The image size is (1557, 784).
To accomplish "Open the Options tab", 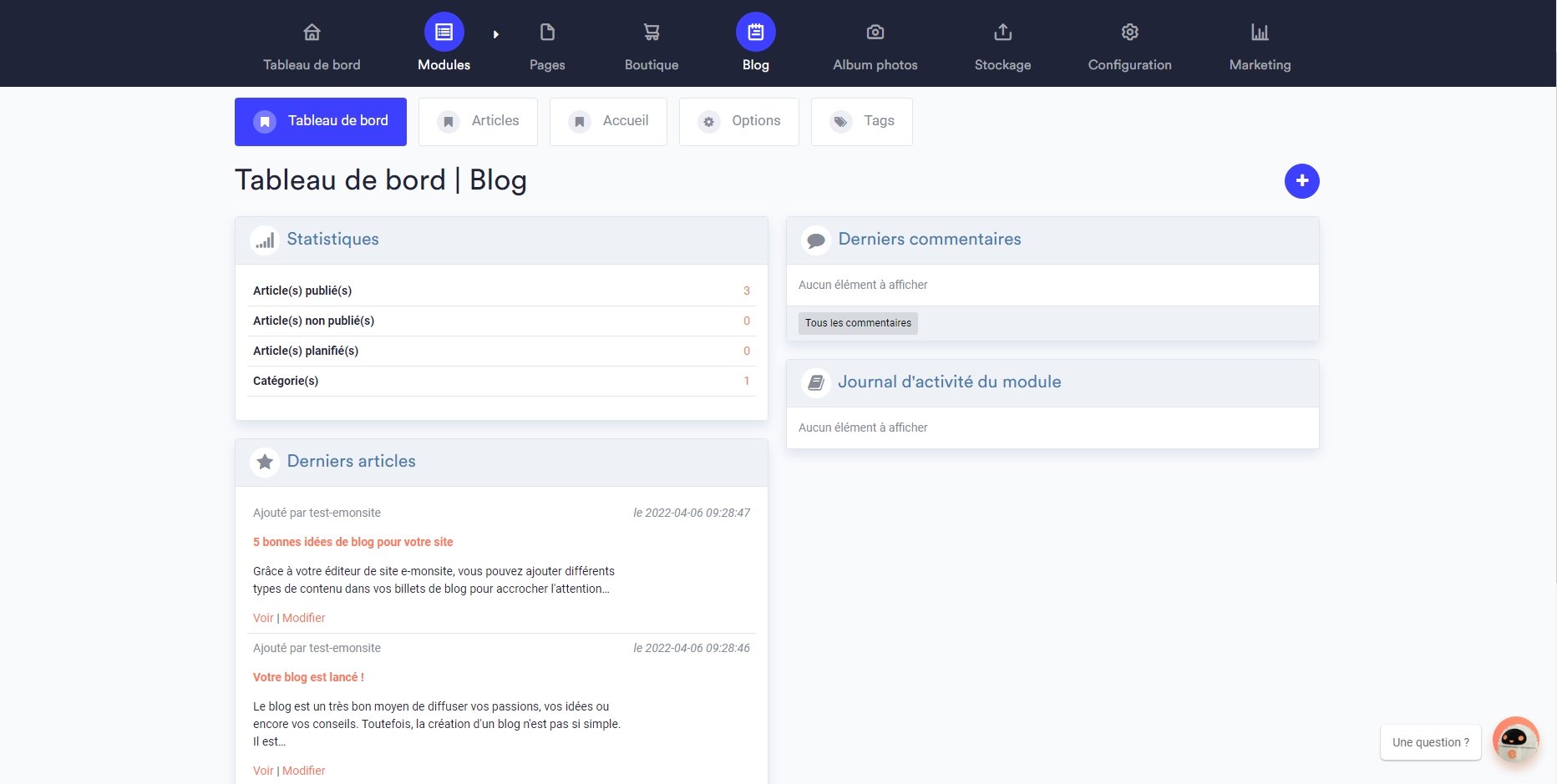I will pos(738,121).
